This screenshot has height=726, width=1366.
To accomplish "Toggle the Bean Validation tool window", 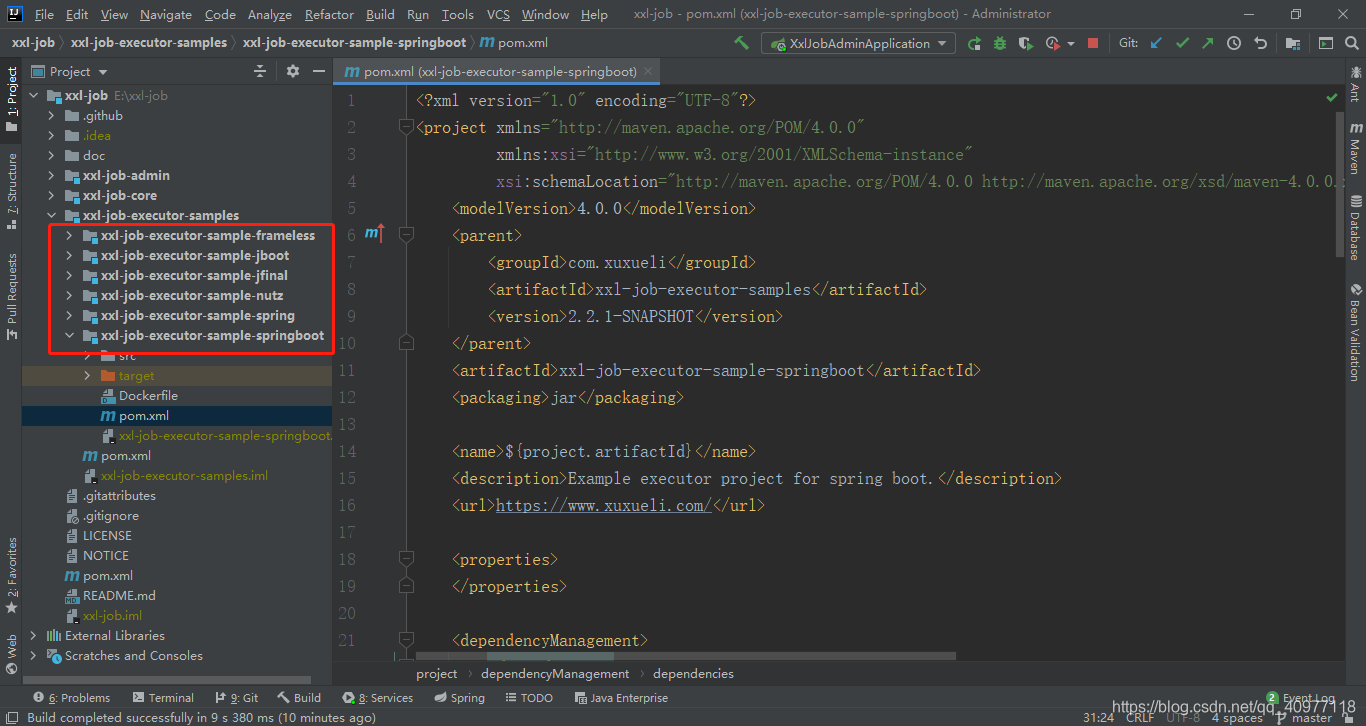I will tap(1356, 333).
